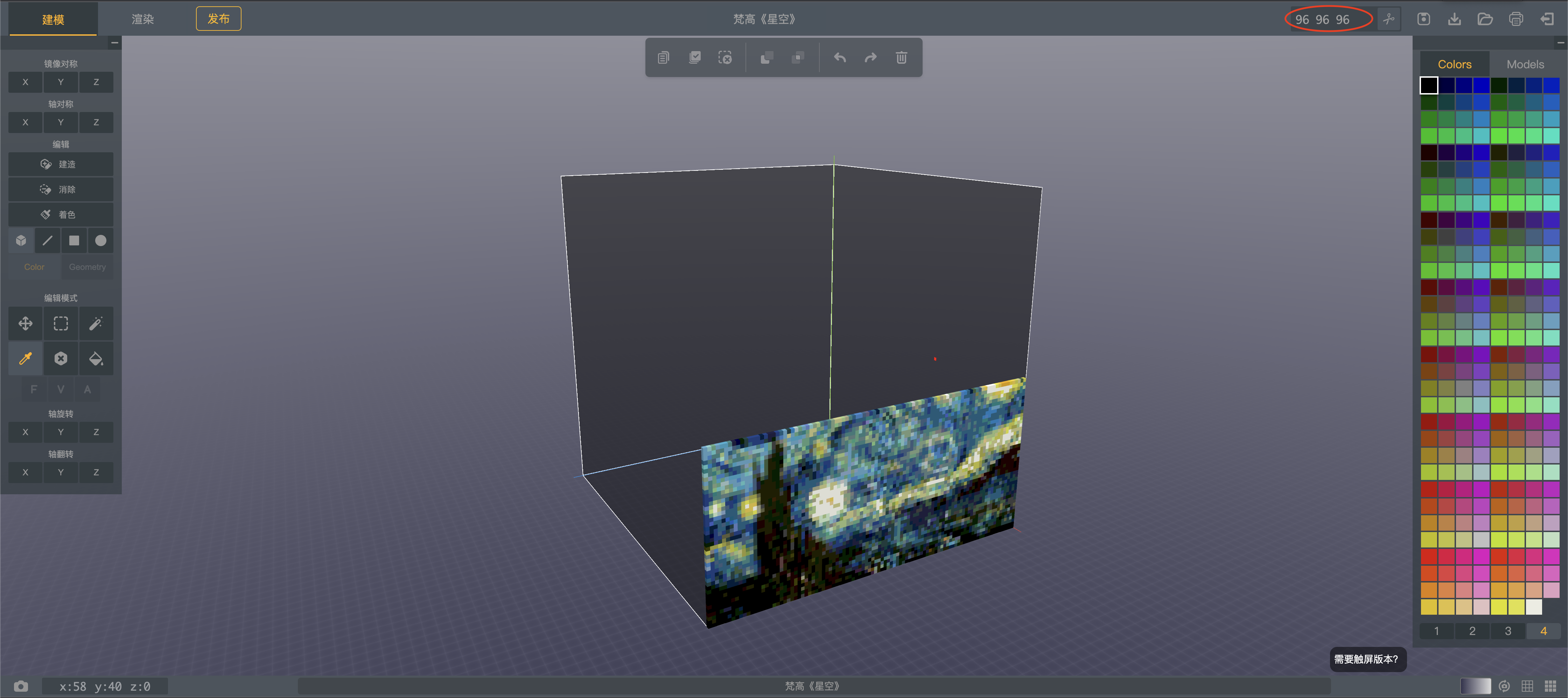Switch to palette page 1

pyautogui.click(x=1436, y=631)
